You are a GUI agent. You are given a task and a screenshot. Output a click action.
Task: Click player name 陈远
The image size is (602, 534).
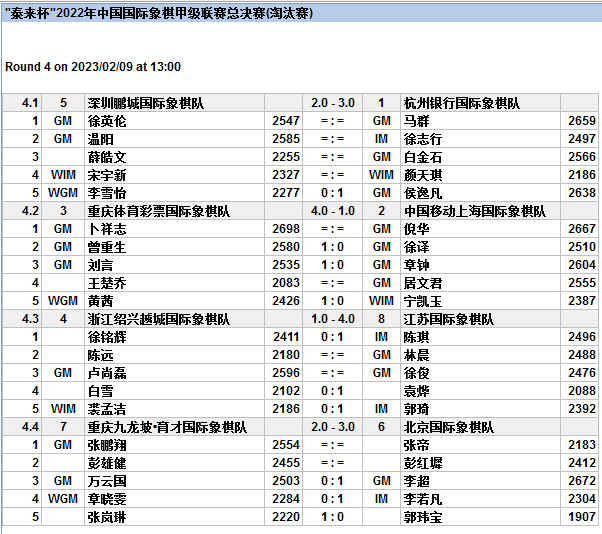point(100,355)
